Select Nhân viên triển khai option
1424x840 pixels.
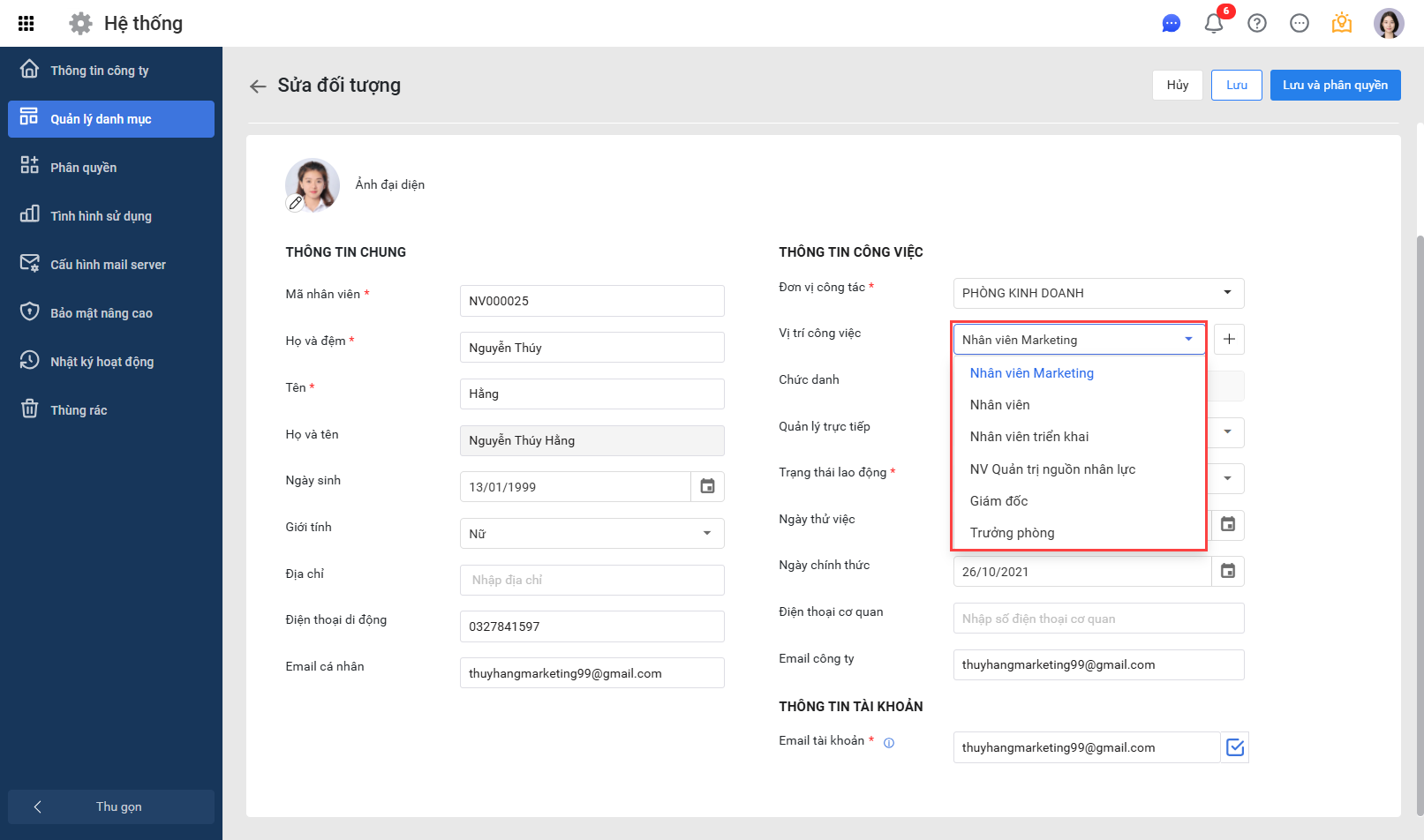(1079, 437)
